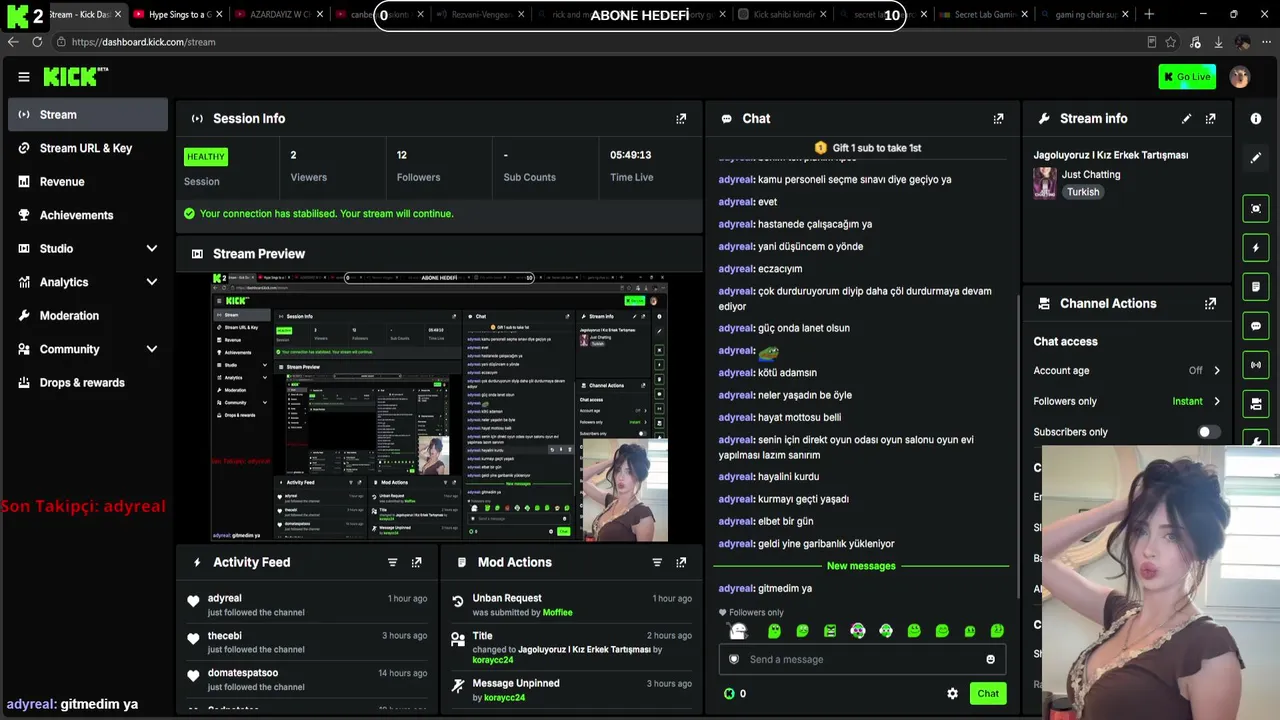Viewport: 1280px width, 720px height.
Task: Toggle the activity feed lightning icon in right rail
Action: tap(1256, 247)
